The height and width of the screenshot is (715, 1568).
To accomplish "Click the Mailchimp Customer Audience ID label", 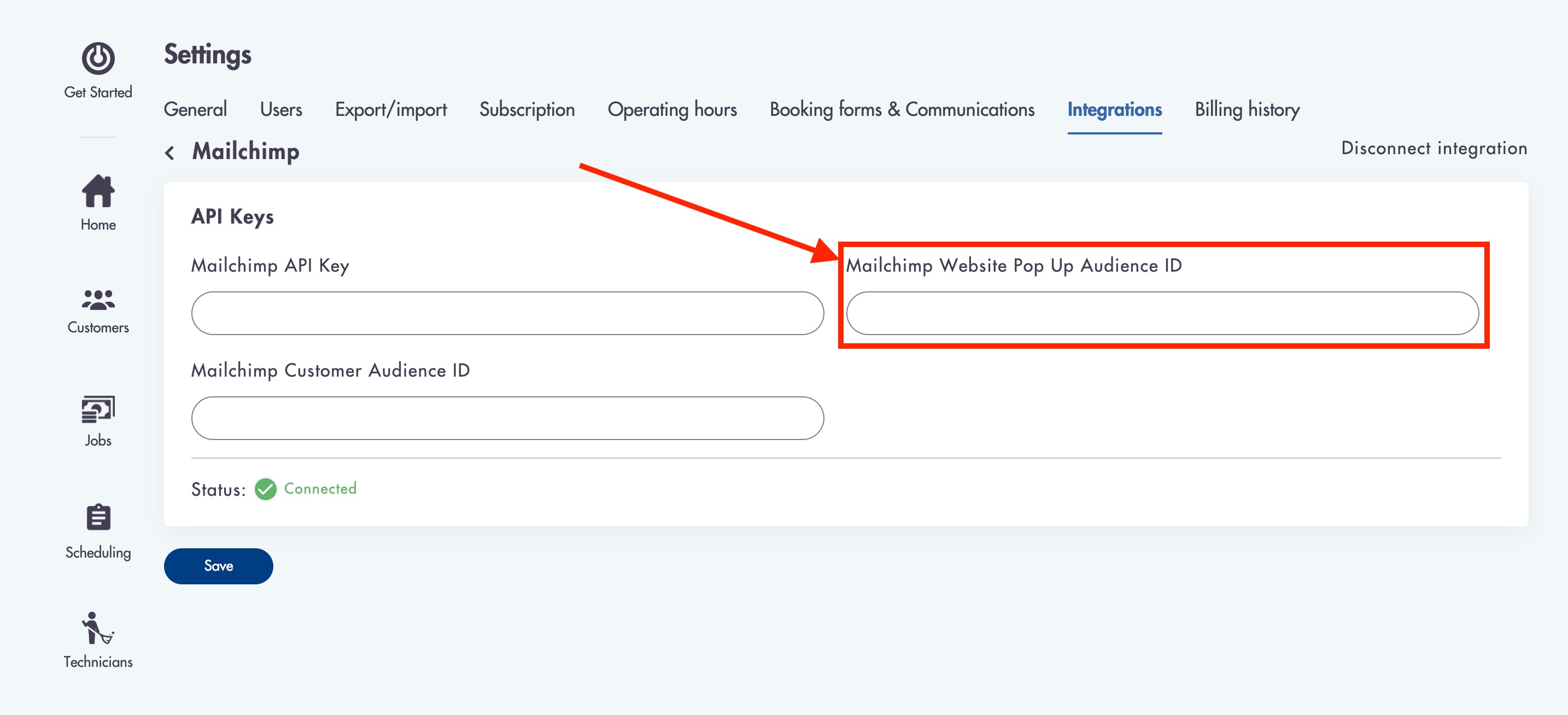I will click(x=331, y=371).
